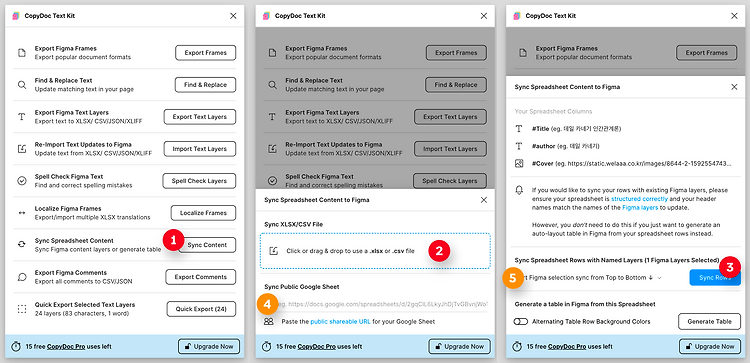Click document icon beside Export Figma Frames, left panel

pyautogui.click(x=22, y=53)
